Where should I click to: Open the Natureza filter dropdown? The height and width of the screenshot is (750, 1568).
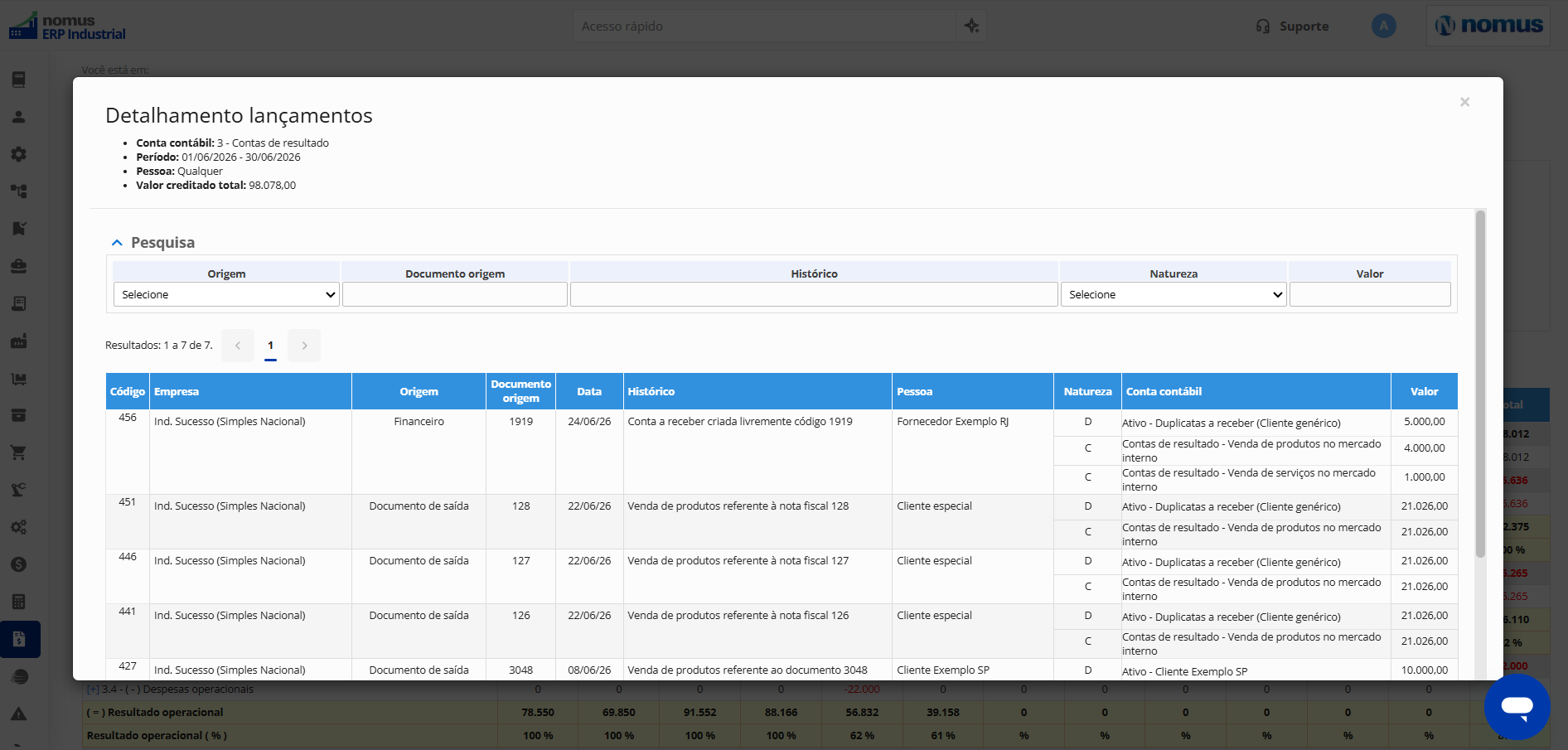pos(1174,294)
